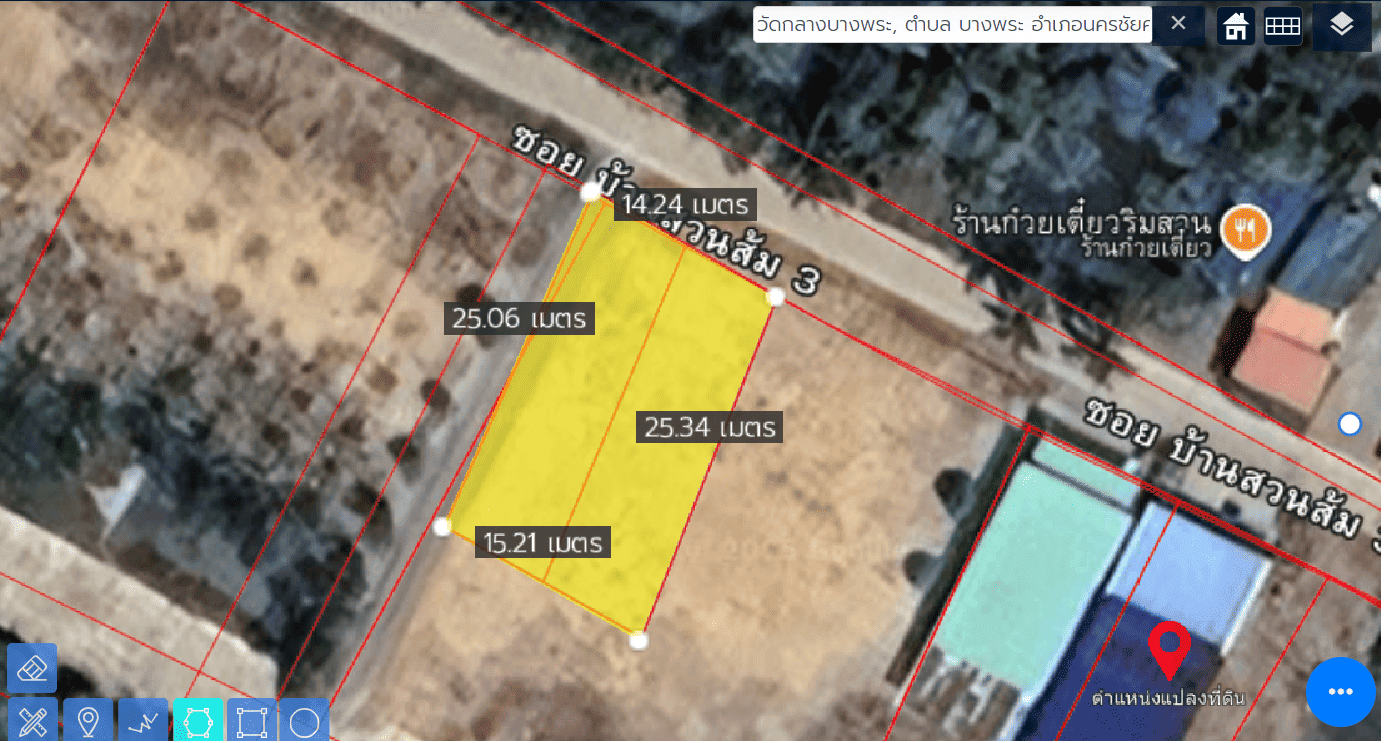Click the red land parcel position marker
The width and height of the screenshot is (1384, 743).
pyautogui.click(x=1168, y=648)
